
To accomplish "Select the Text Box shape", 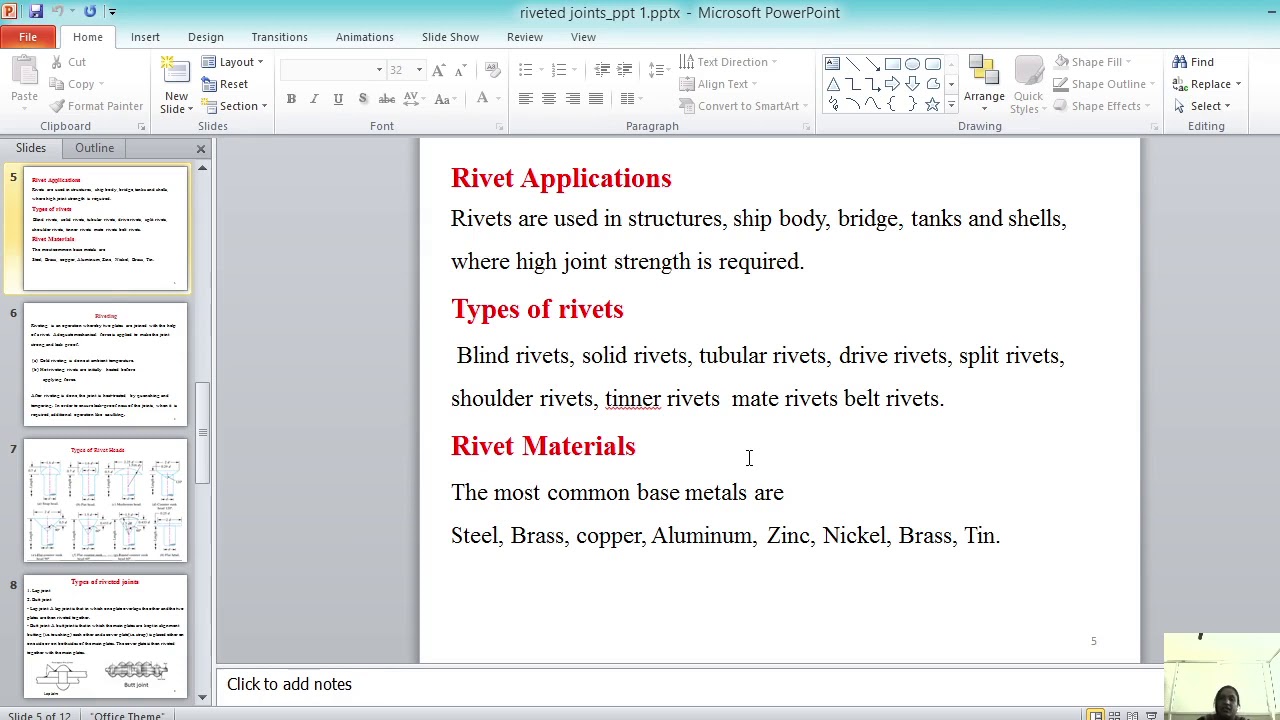I will 833,64.
